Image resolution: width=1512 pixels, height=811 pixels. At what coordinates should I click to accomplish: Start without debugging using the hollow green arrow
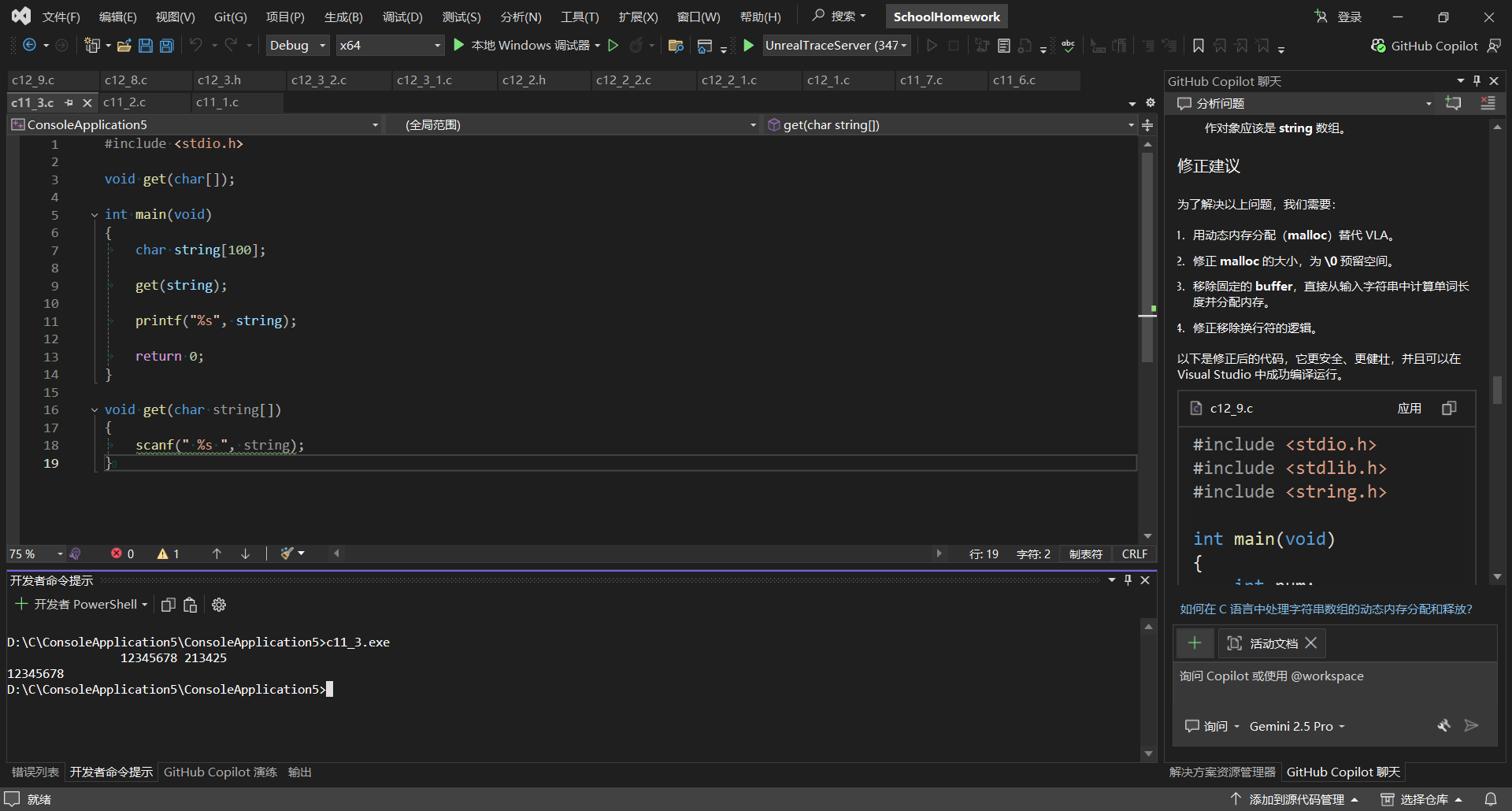click(x=613, y=46)
